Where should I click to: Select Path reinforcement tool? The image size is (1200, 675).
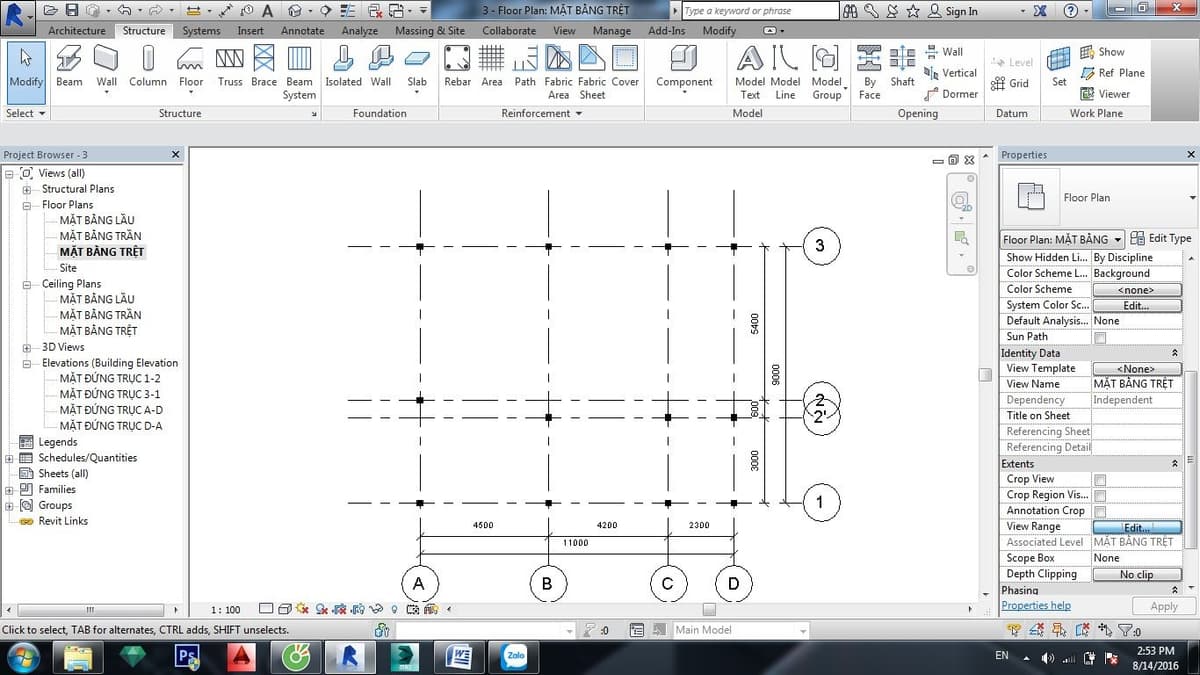525,67
